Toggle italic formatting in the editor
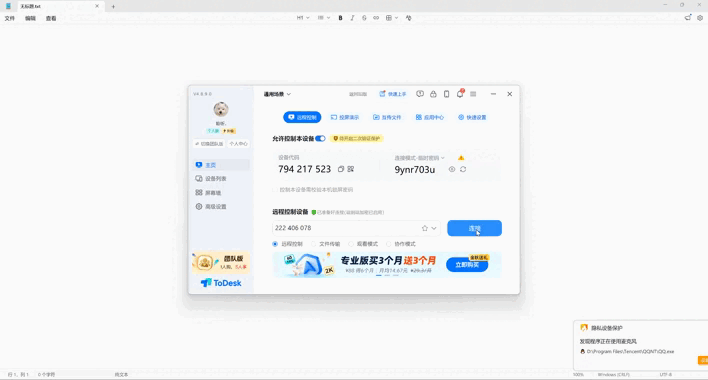This screenshot has height=380, width=708. pos(352,18)
